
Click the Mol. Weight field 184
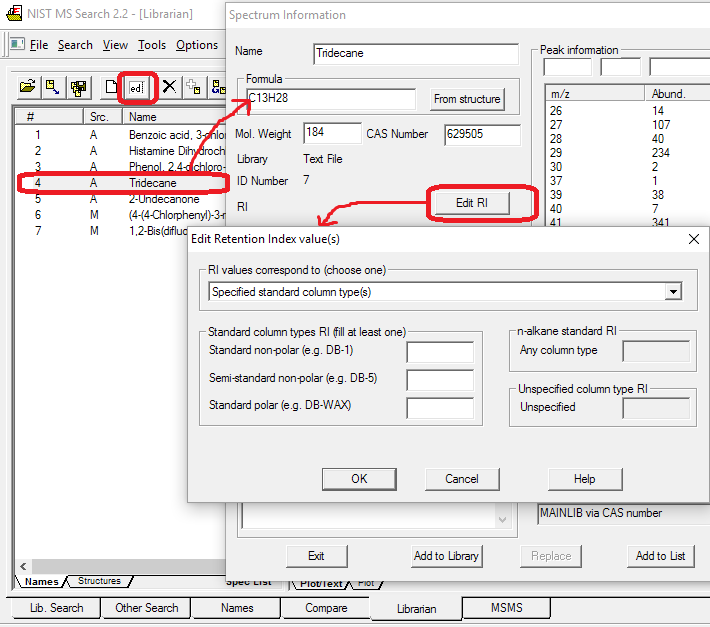click(332, 133)
